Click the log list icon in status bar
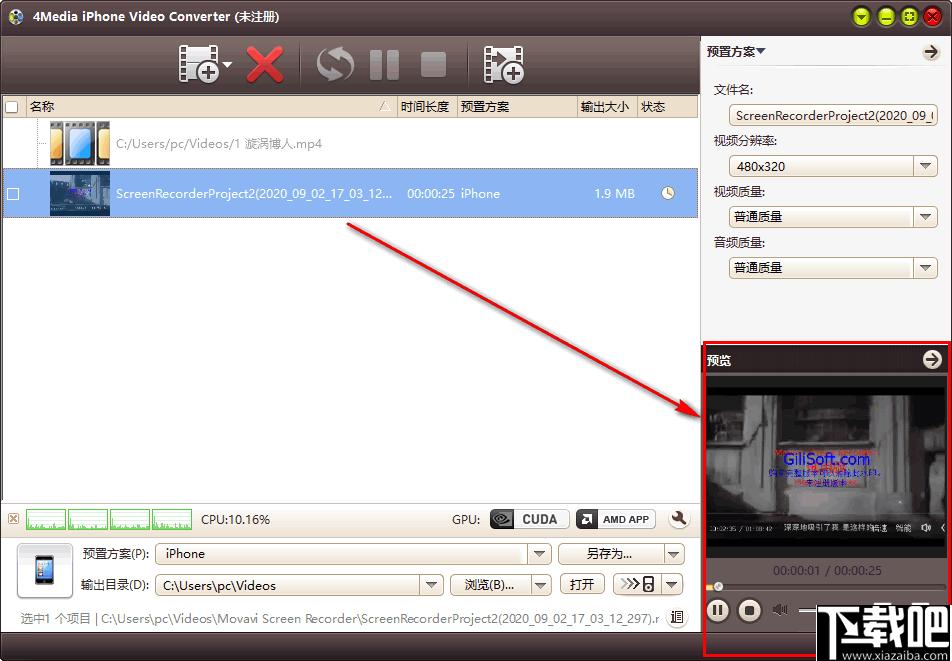Screen dimensions: 952x661 tap(677, 618)
